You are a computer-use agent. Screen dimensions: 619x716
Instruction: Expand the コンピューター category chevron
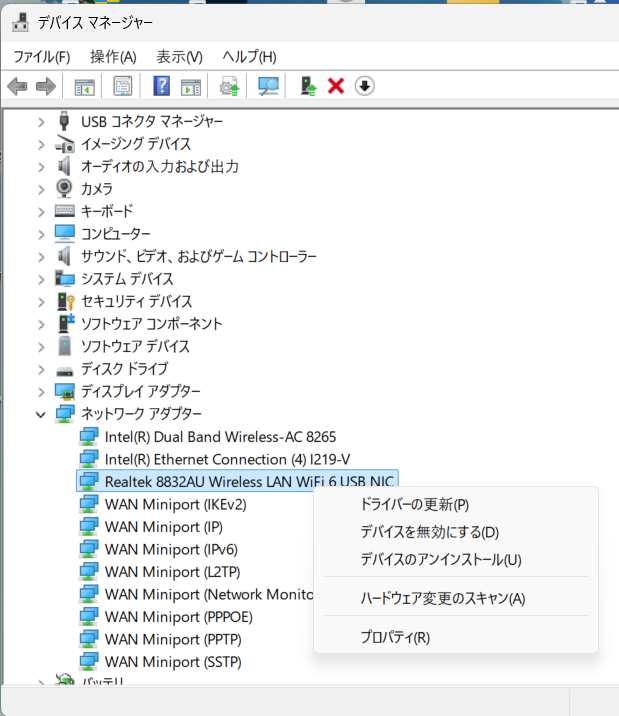[x=41, y=235]
